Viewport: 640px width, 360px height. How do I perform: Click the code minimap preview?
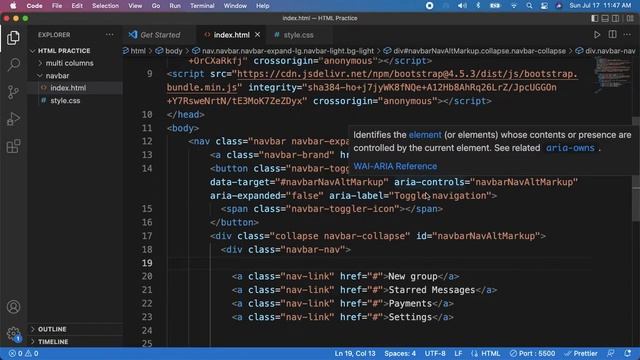[612, 75]
